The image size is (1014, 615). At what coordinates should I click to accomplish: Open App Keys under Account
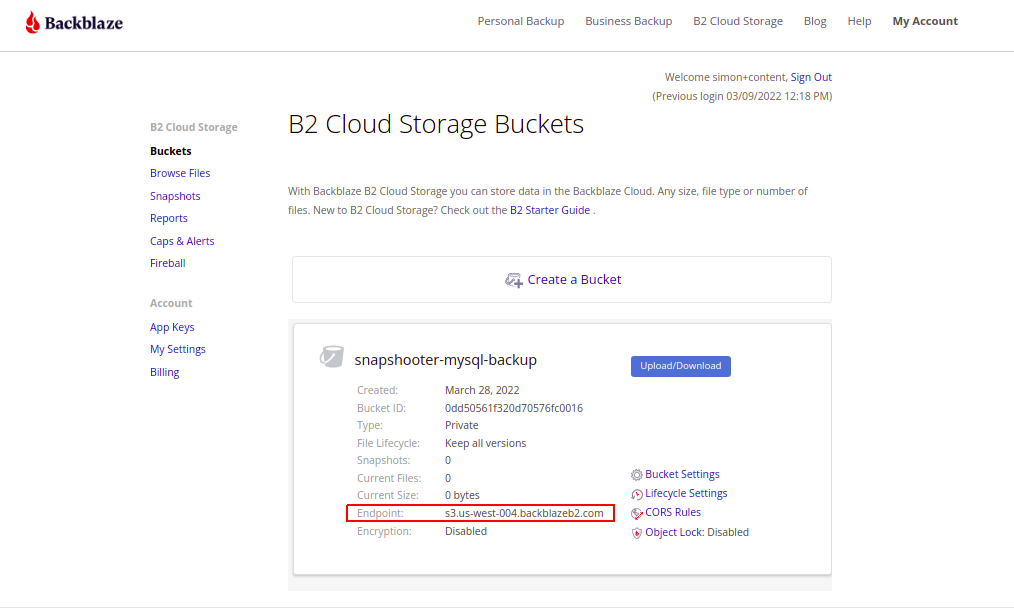(x=172, y=327)
